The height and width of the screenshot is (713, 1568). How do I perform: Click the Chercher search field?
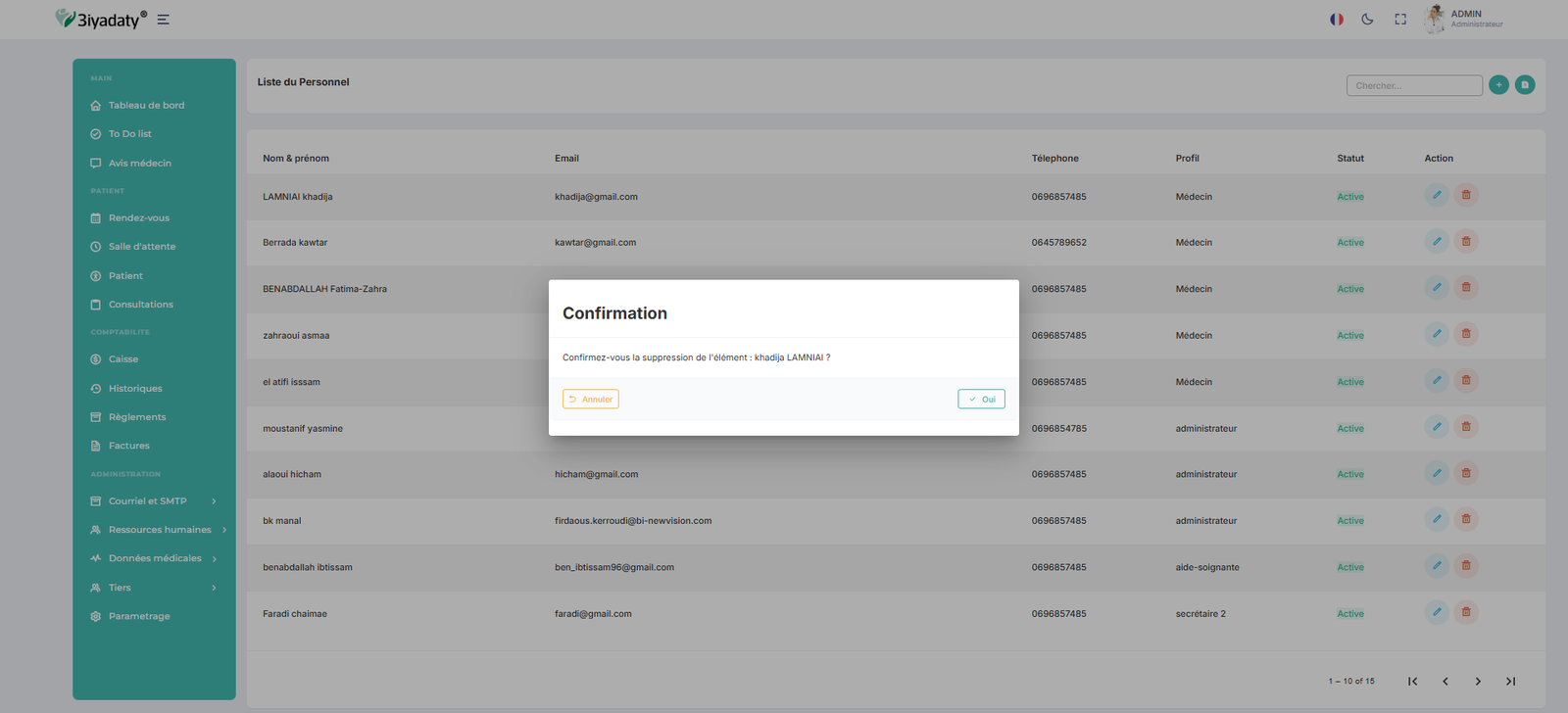1413,85
